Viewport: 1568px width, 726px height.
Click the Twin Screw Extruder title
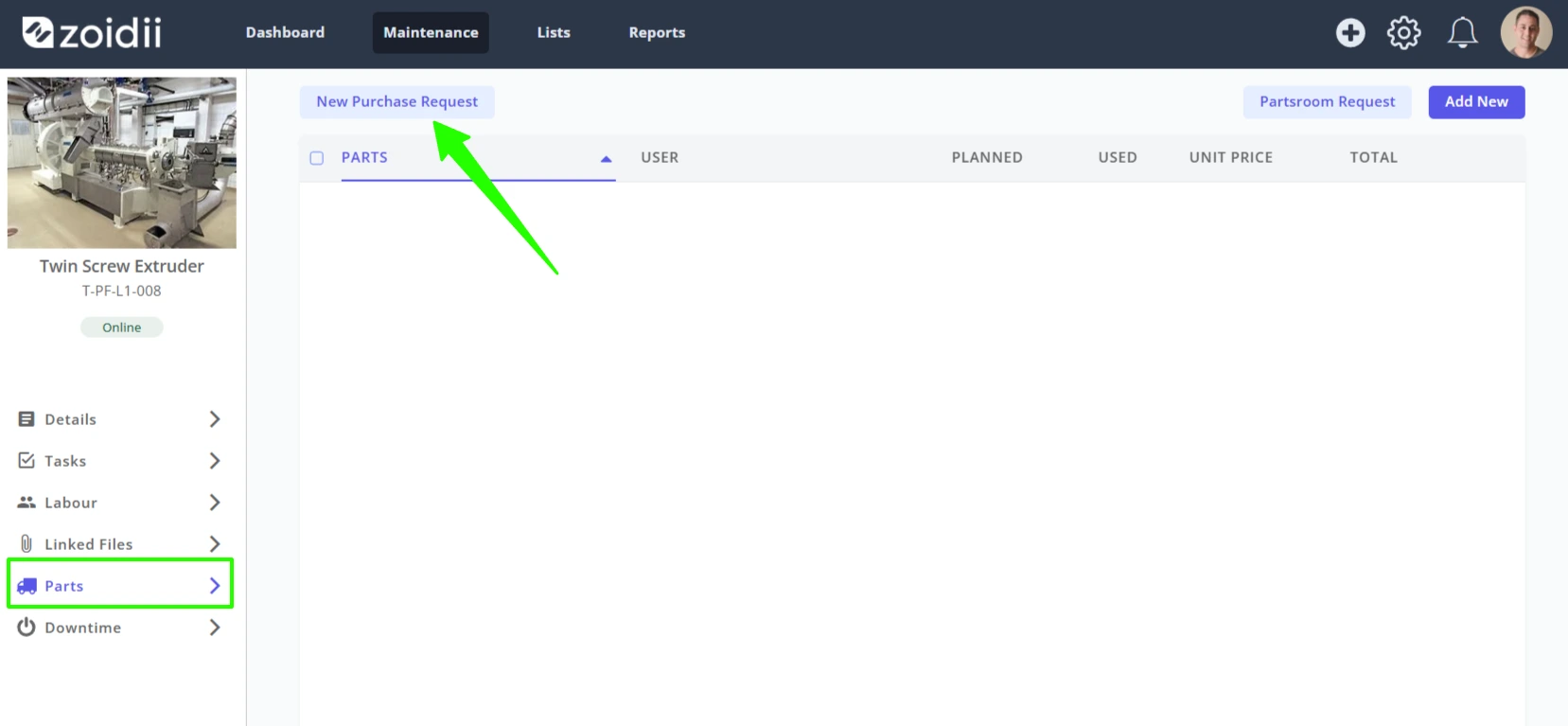click(x=122, y=267)
